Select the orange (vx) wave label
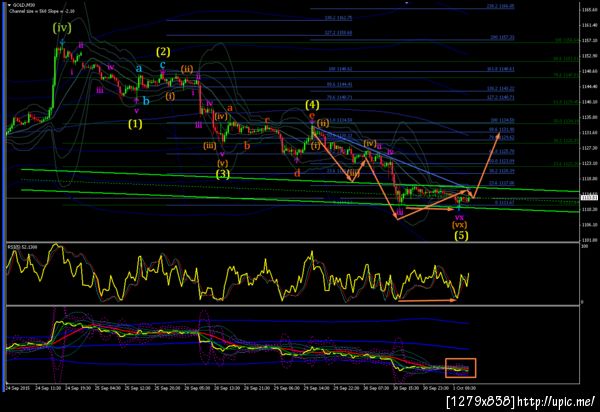Screen dimensions: 600x412 (x=460, y=225)
